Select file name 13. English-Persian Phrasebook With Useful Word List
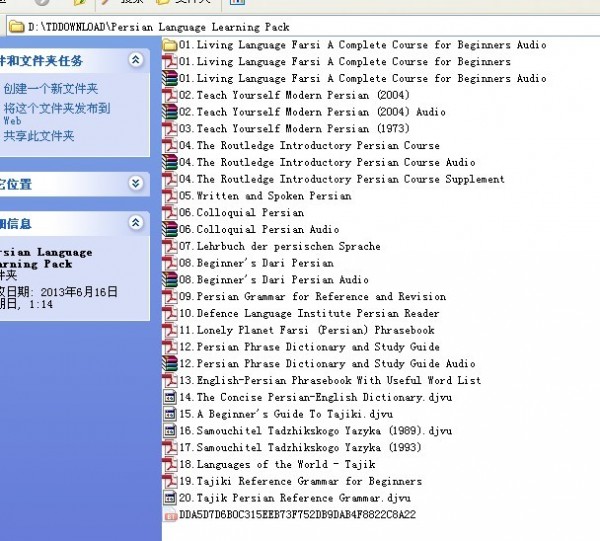 [x=330, y=381]
